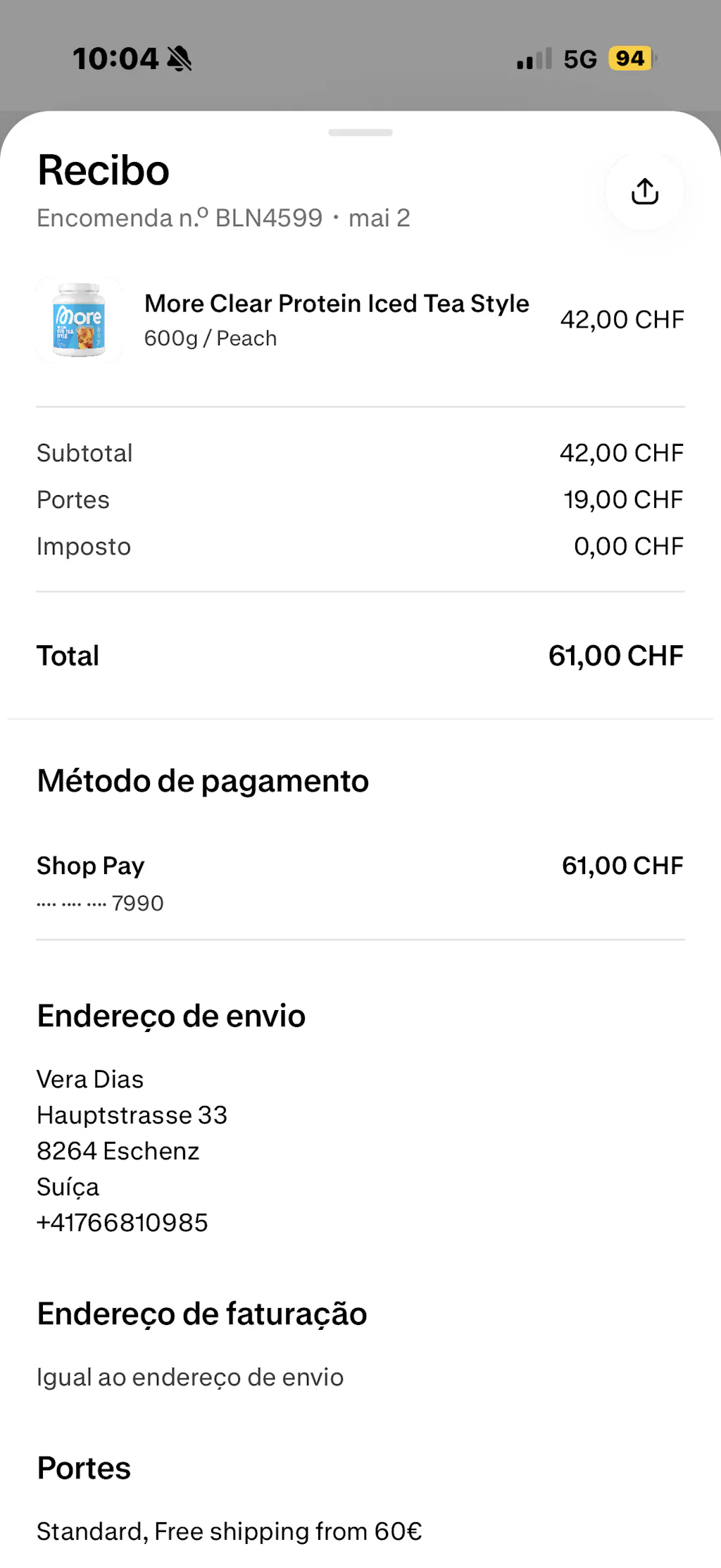Tap the Hauptstrasse 33 address line

pyautogui.click(x=132, y=1115)
